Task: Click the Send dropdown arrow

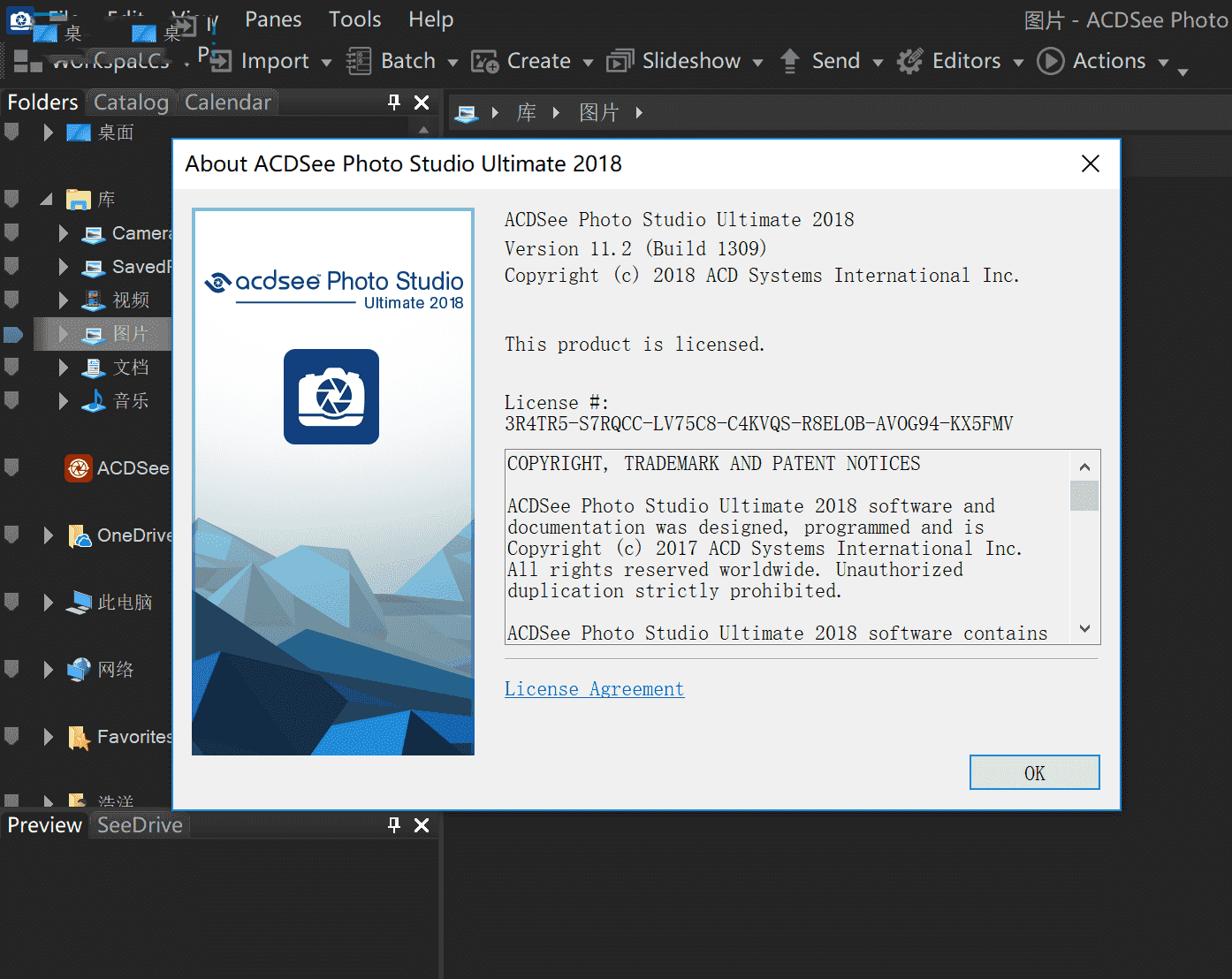Action: (x=878, y=63)
